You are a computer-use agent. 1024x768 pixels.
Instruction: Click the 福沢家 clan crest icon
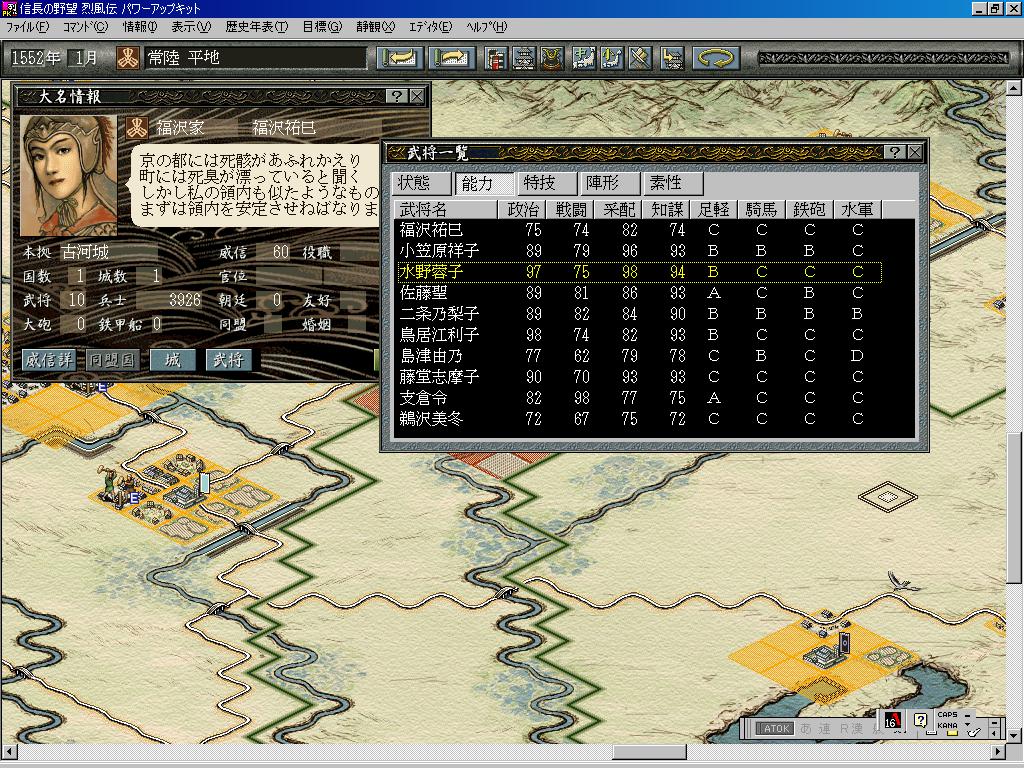[x=136, y=127]
